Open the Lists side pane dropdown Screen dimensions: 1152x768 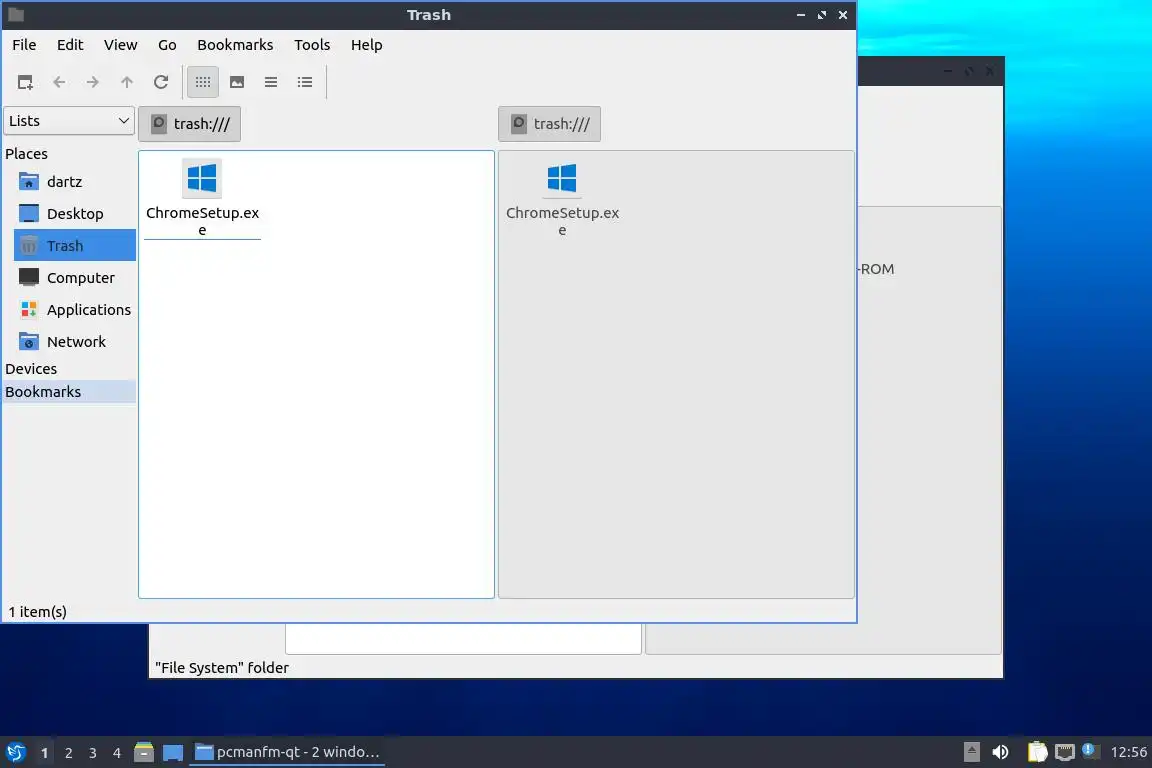pyautogui.click(x=69, y=121)
